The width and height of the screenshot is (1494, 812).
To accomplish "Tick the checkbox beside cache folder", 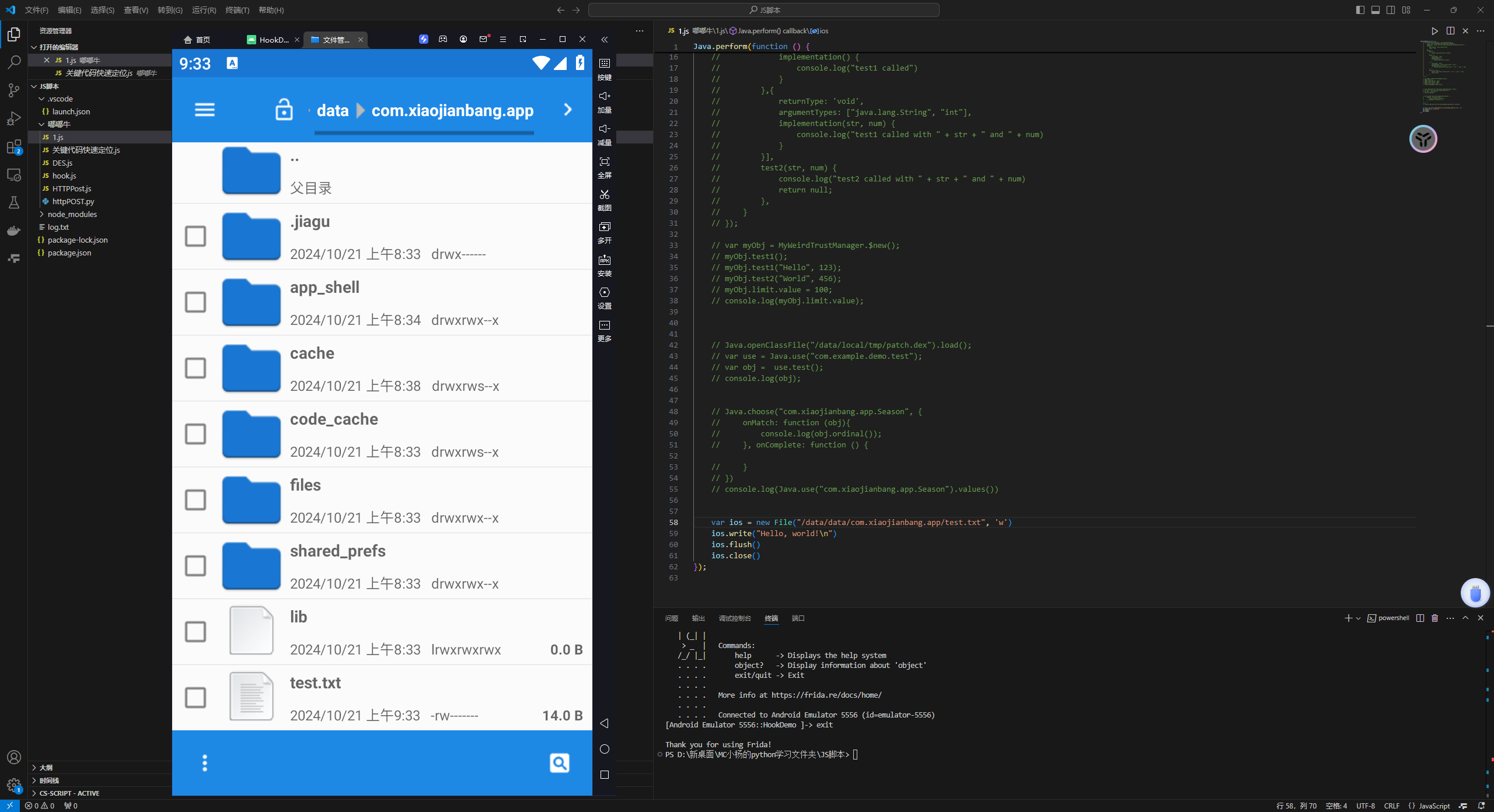I will coord(195,368).
